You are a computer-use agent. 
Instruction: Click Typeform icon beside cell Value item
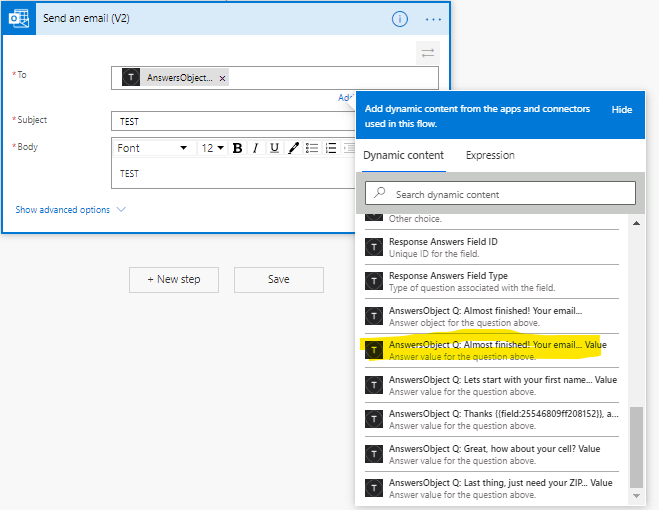[x=374, y=454]
